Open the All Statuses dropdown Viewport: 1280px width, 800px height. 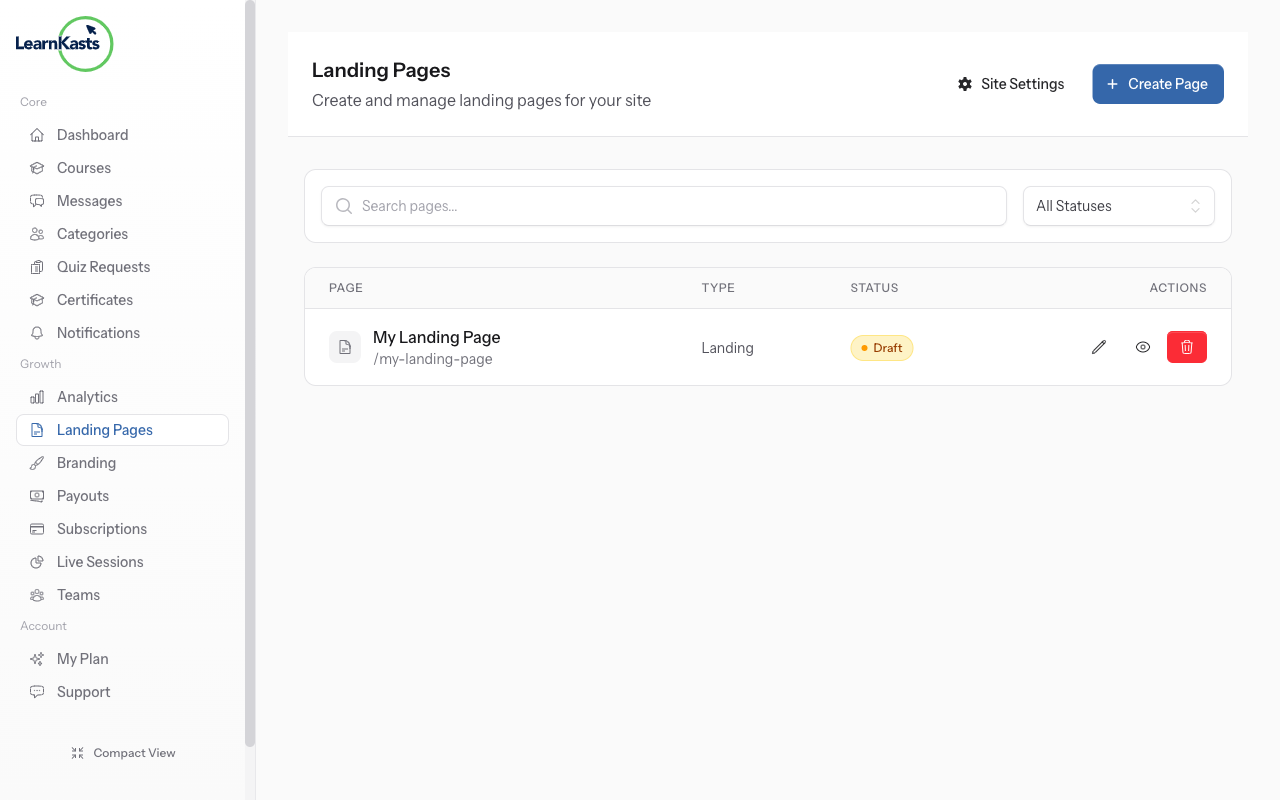pos(1118,206)
